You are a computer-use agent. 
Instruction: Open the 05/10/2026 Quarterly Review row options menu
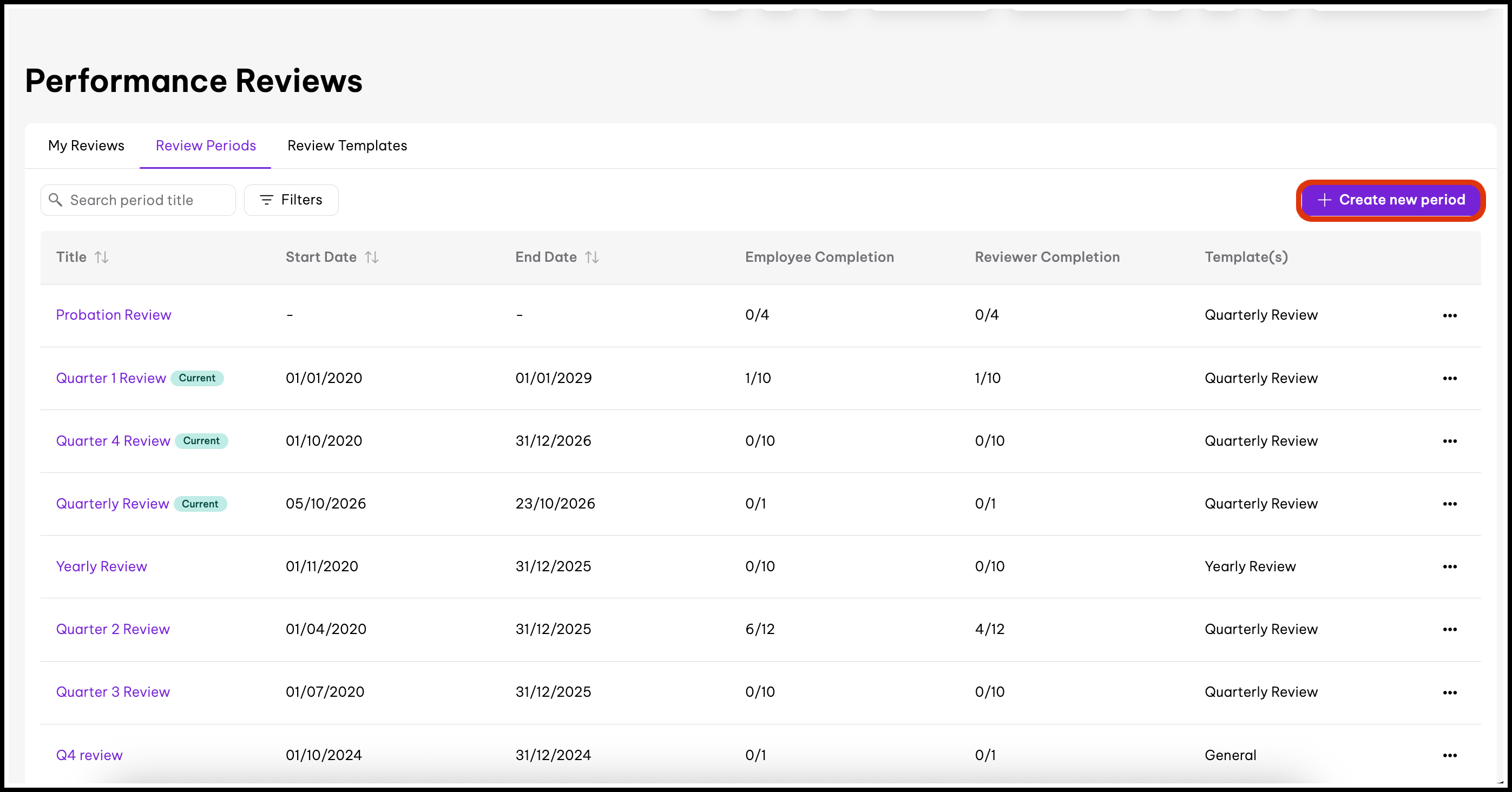(1450, 504)
